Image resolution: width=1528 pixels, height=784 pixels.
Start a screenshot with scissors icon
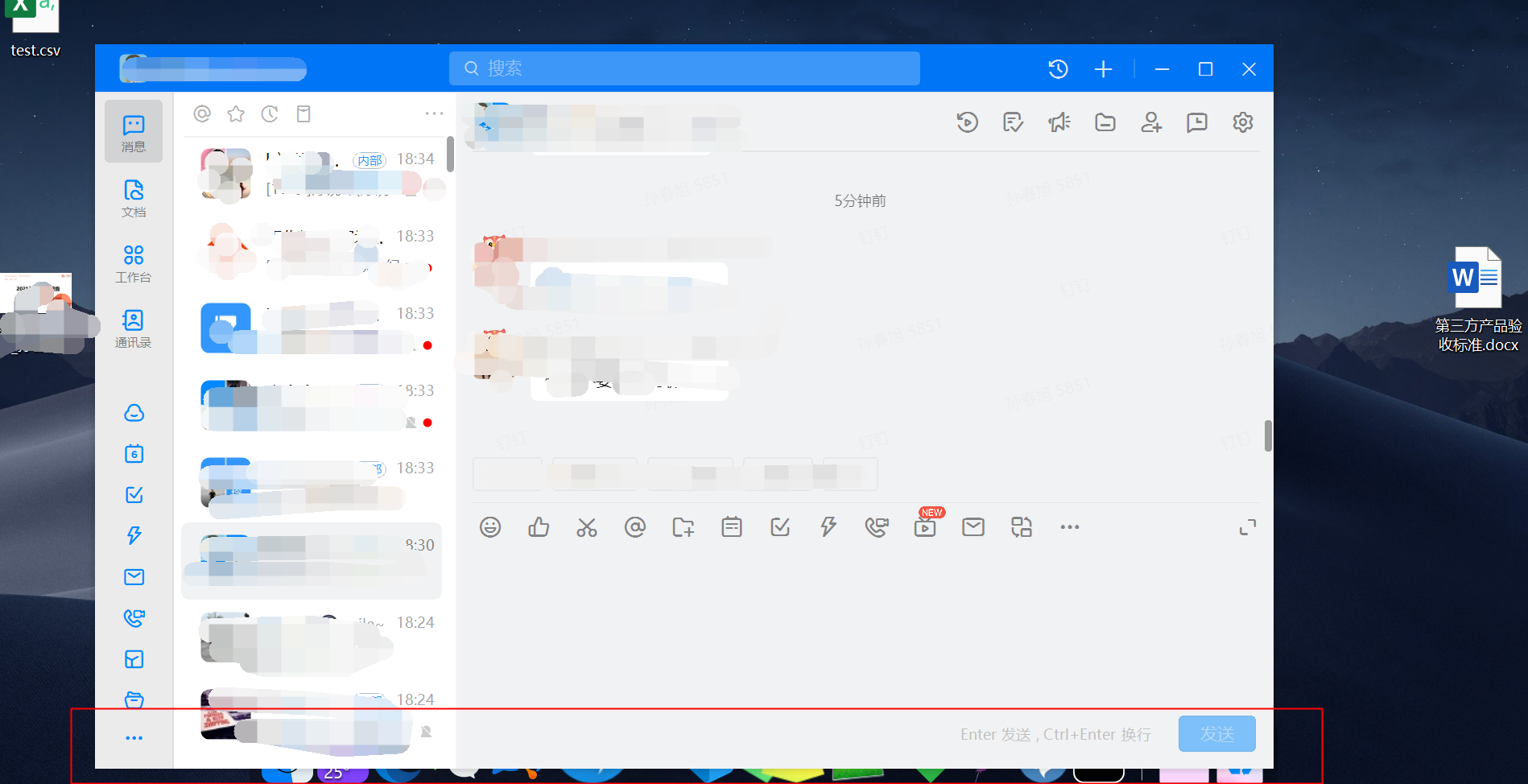[x=587, y=527]
